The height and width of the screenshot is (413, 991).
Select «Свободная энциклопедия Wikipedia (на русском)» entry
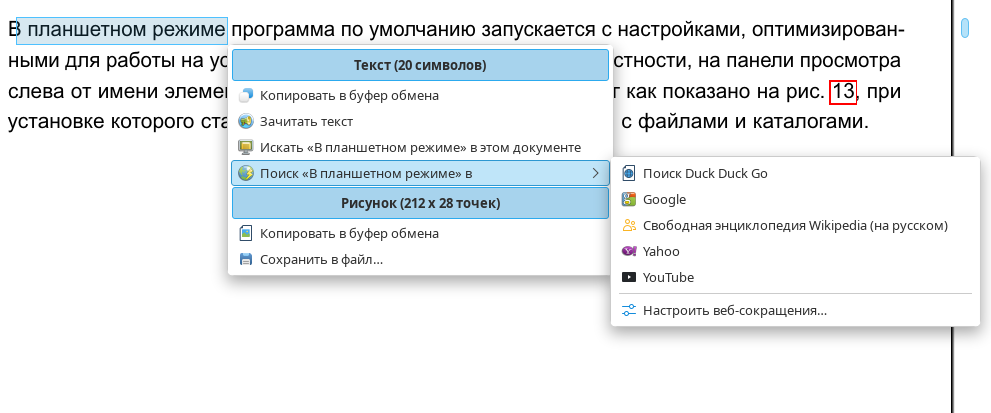[x=795, y=225]
